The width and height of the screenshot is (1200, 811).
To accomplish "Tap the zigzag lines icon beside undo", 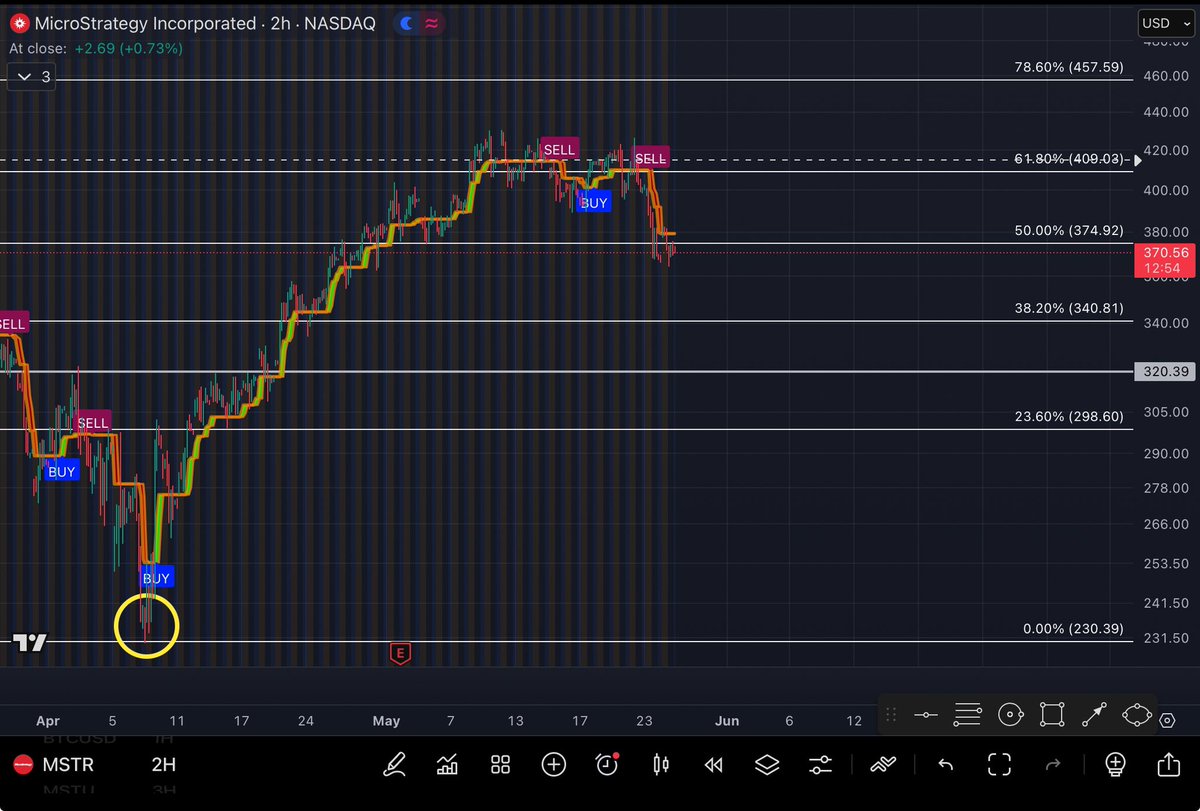I will [x=883, y=765].
